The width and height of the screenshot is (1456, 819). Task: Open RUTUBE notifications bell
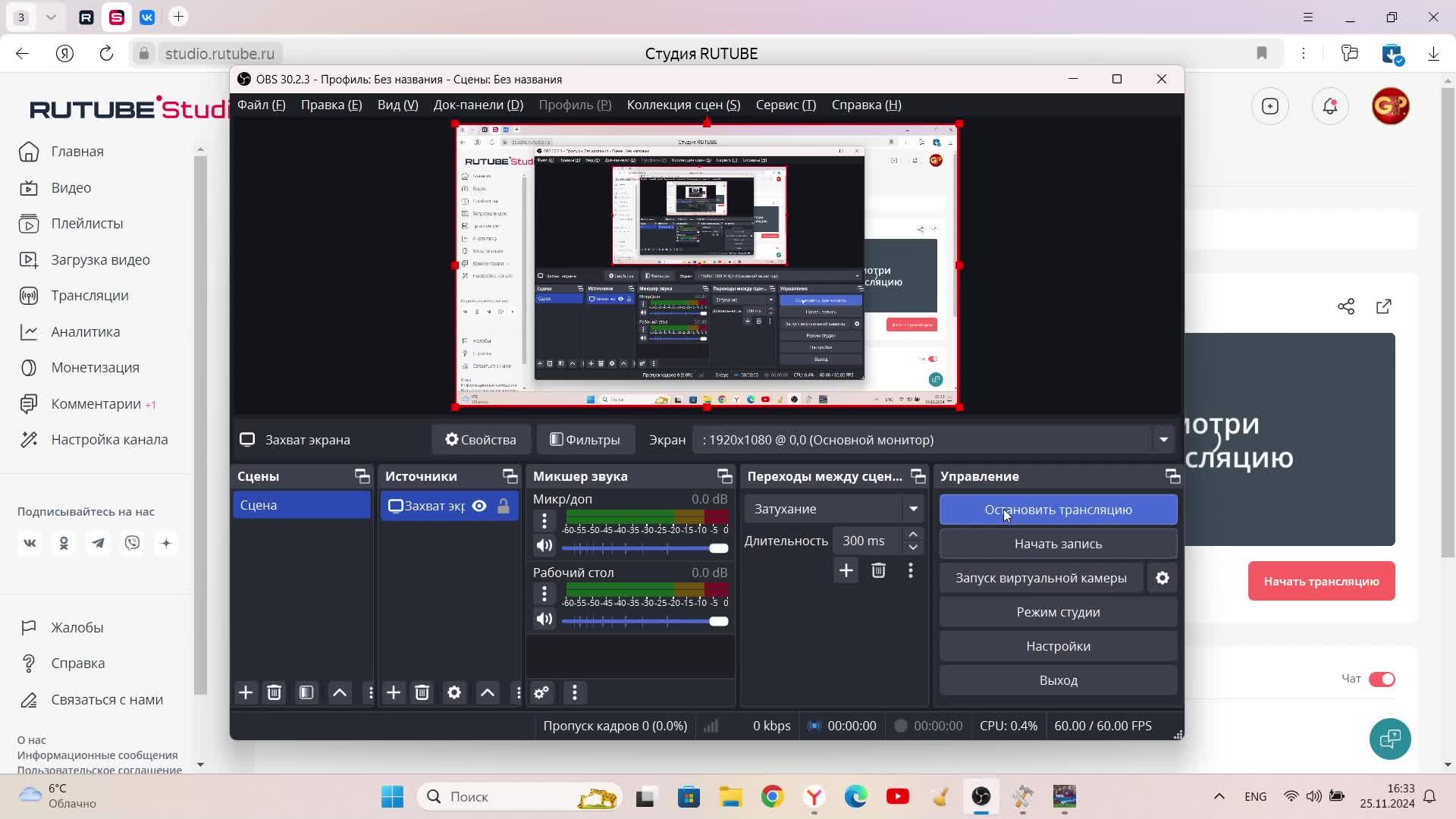[x=1330, y=106]
